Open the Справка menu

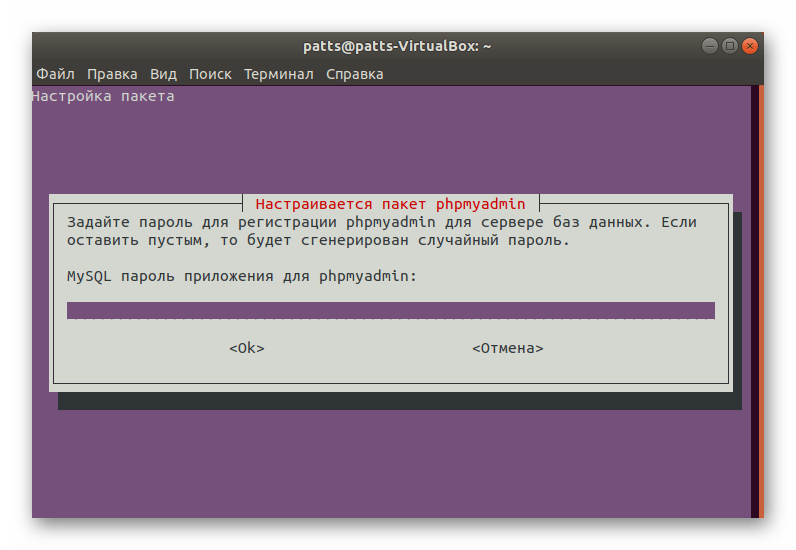(355, 74)
